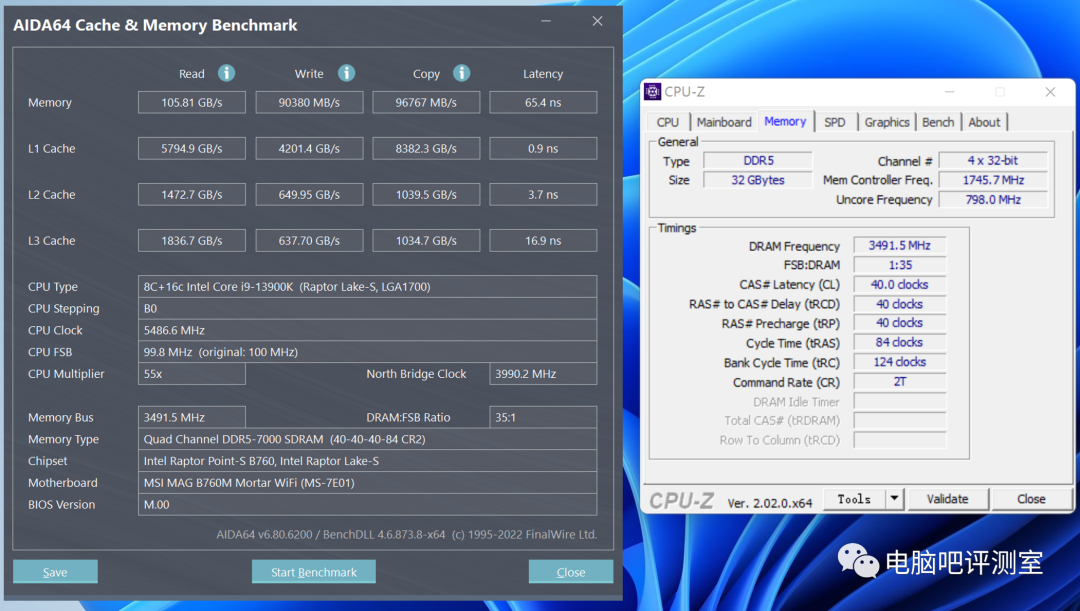
Task: Click the CPU-Z app icon in title bar
Action: pos(652,92)
